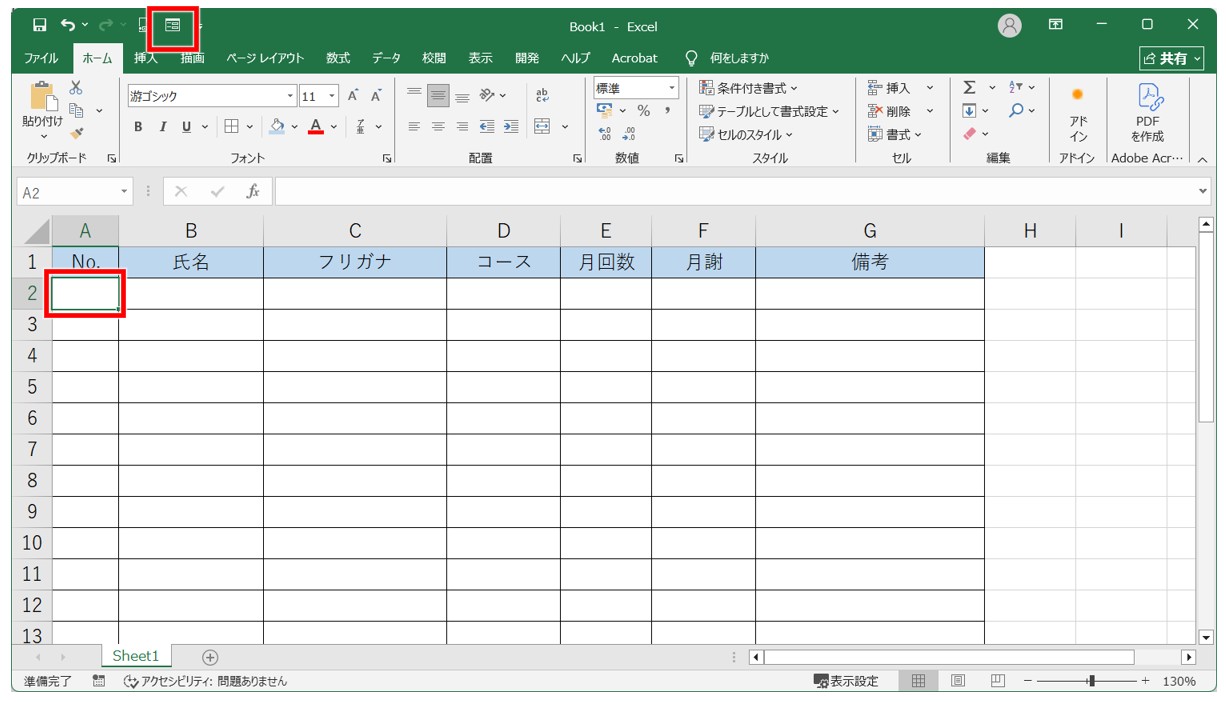This screenshot has height=702, width=1226.
Task: Decrease the indent of the cell
Action: [487, 126]
